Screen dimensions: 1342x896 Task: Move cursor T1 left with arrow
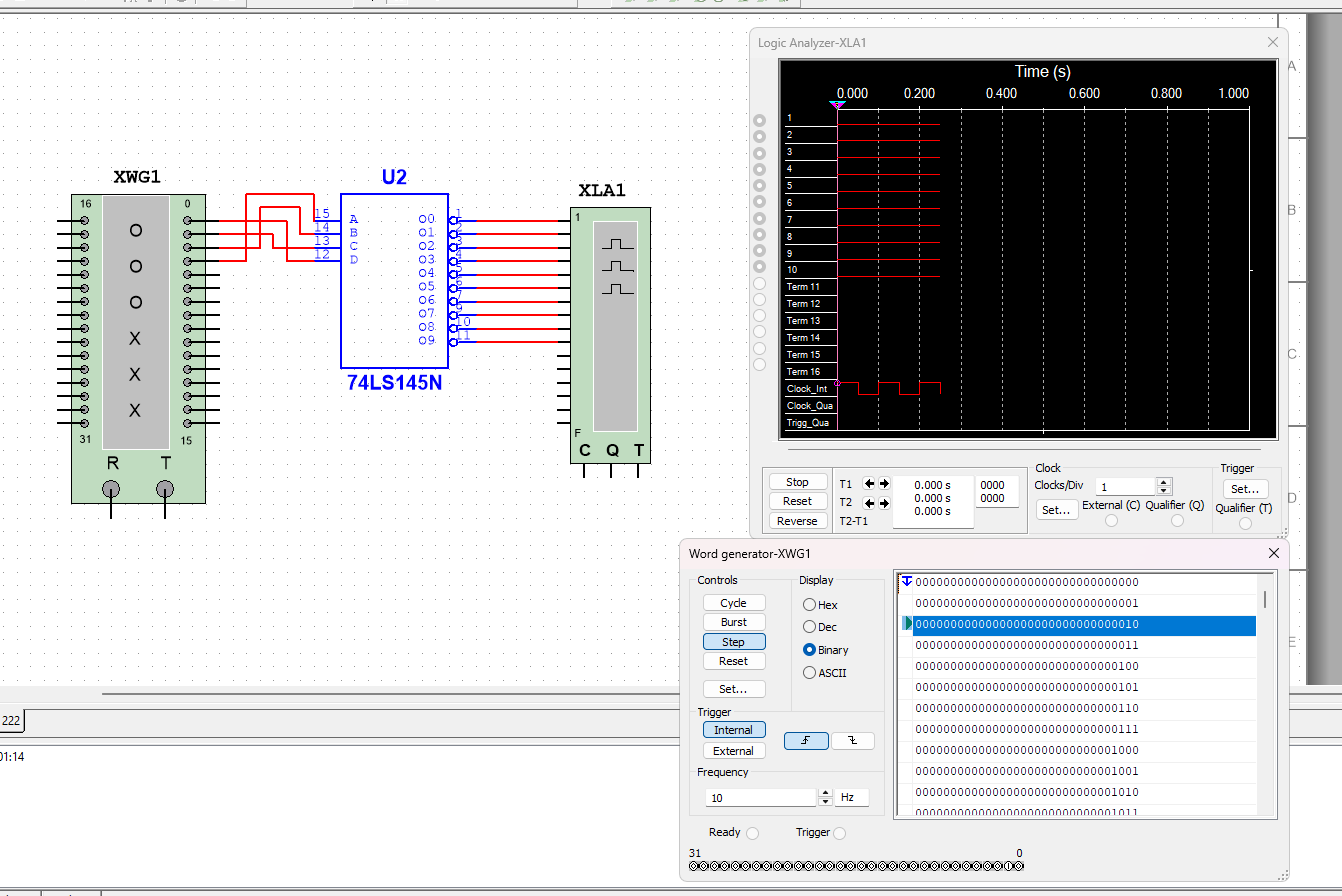tap(869, 484)
